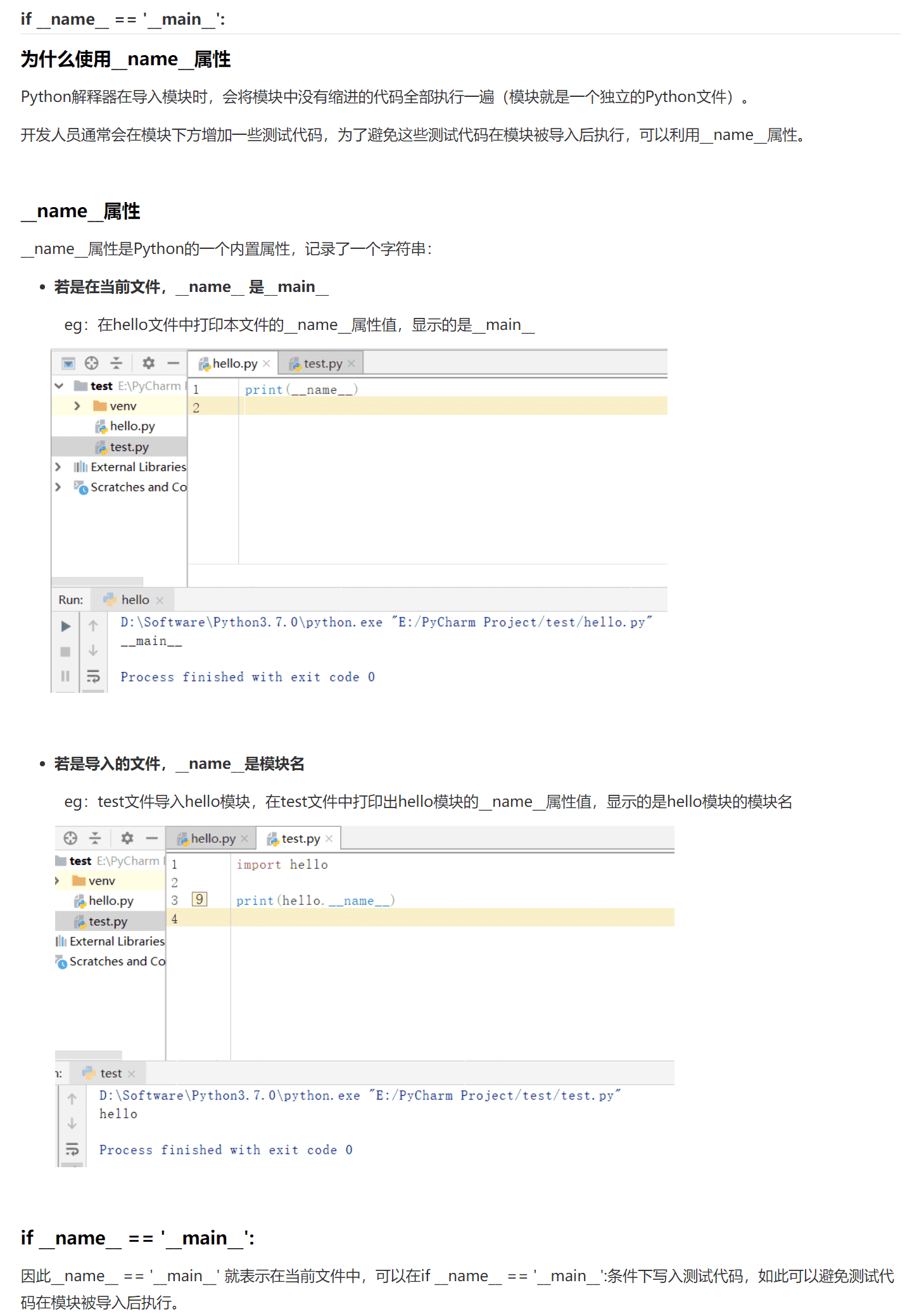Image resolution: width=905 pixels, height=1316 pixels.
Task: Click the up arrow in the test run console
Action: click(72, 1099)
